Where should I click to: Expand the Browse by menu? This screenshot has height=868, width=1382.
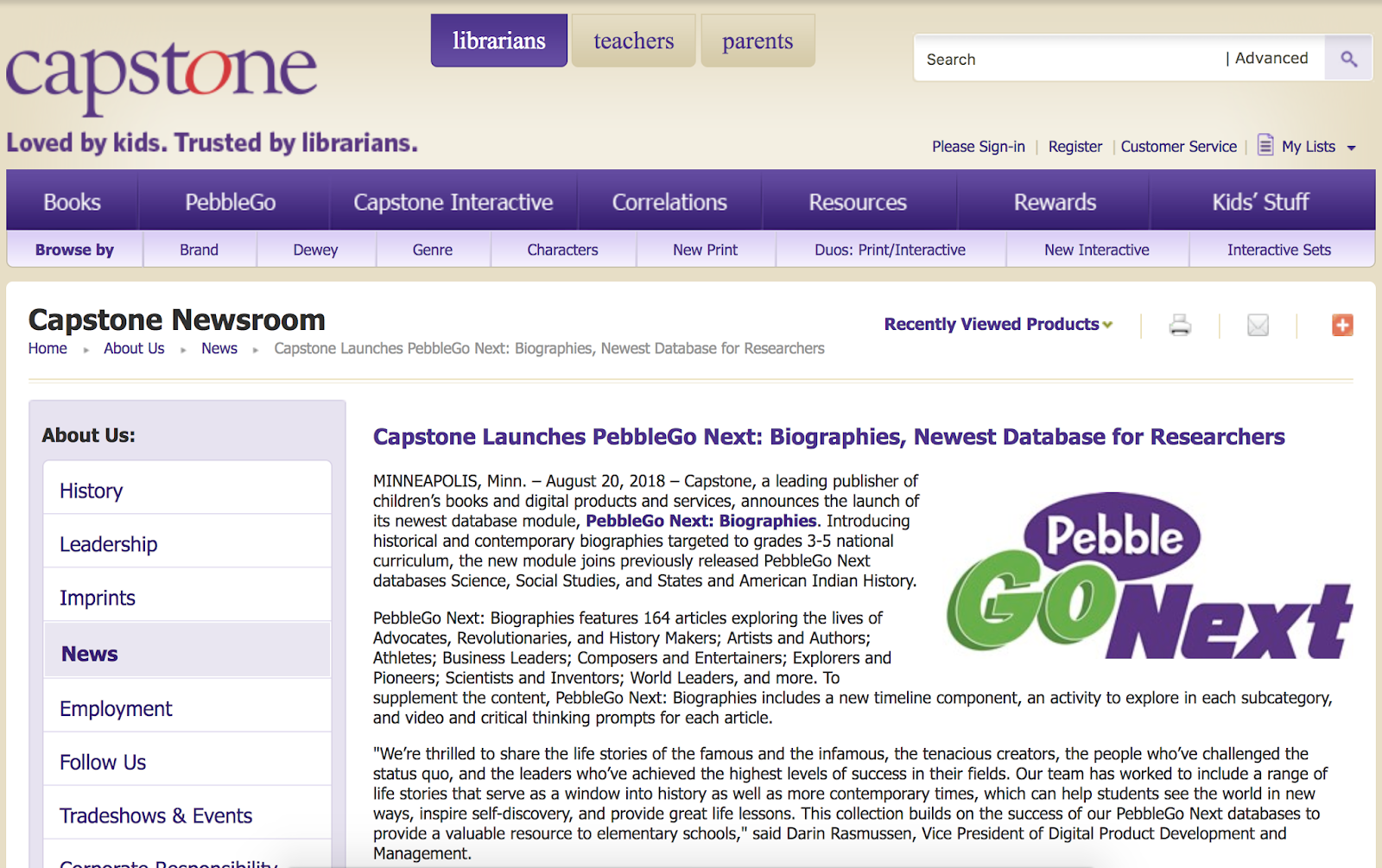coord(74,250)
